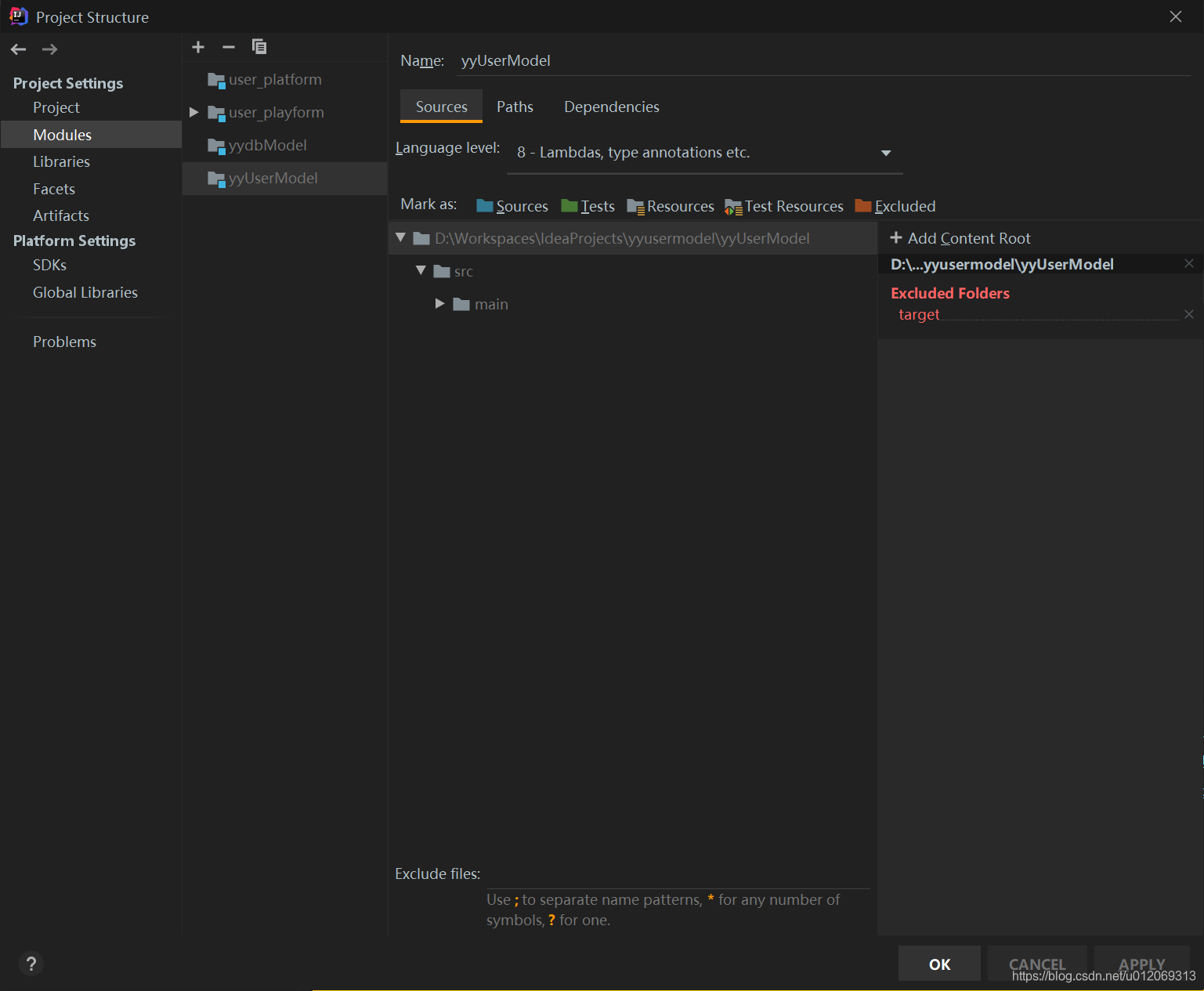Mark folder as Resources
Screen dimensions: 1204x991
(671, 206)
